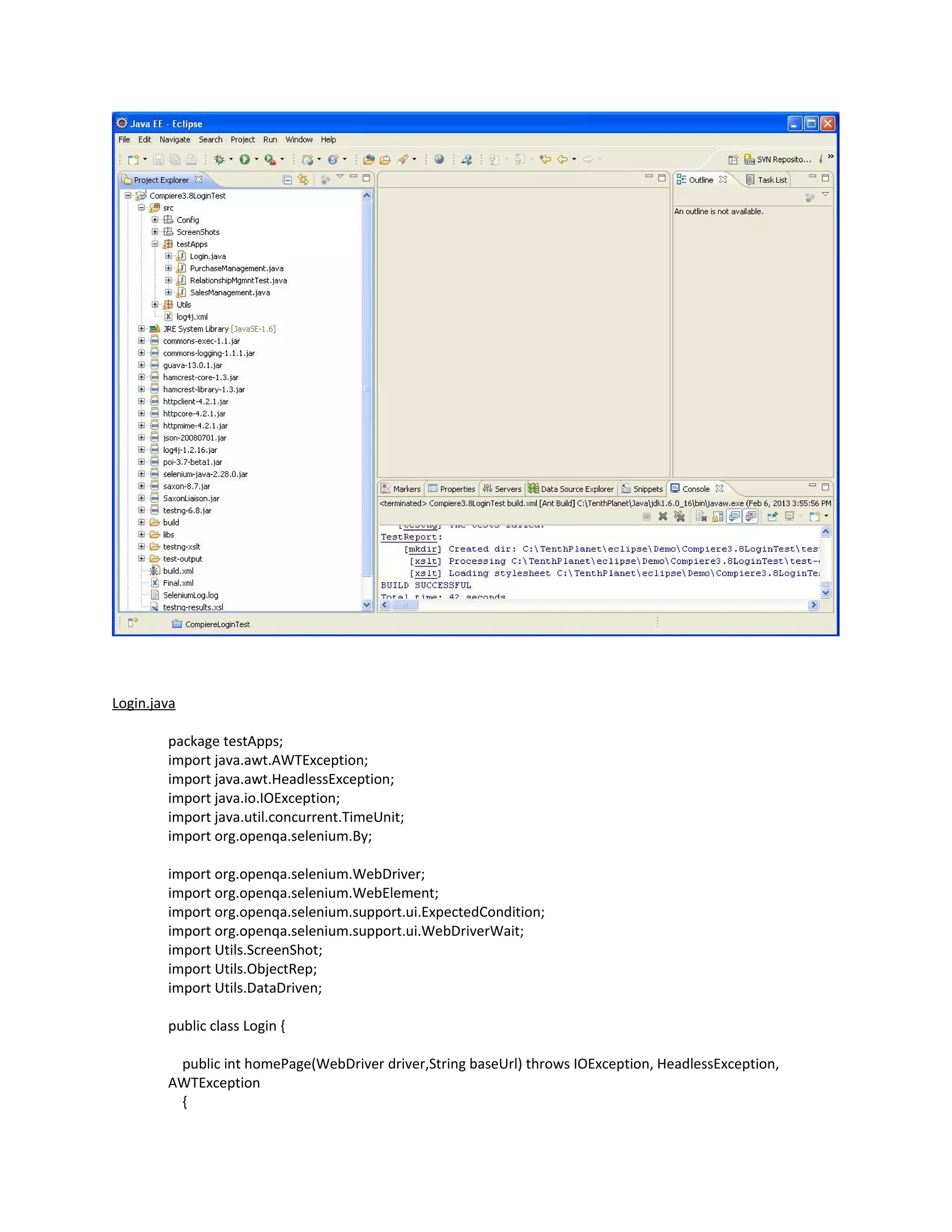Click the globe Open Web Browser icon

[439, 159]
